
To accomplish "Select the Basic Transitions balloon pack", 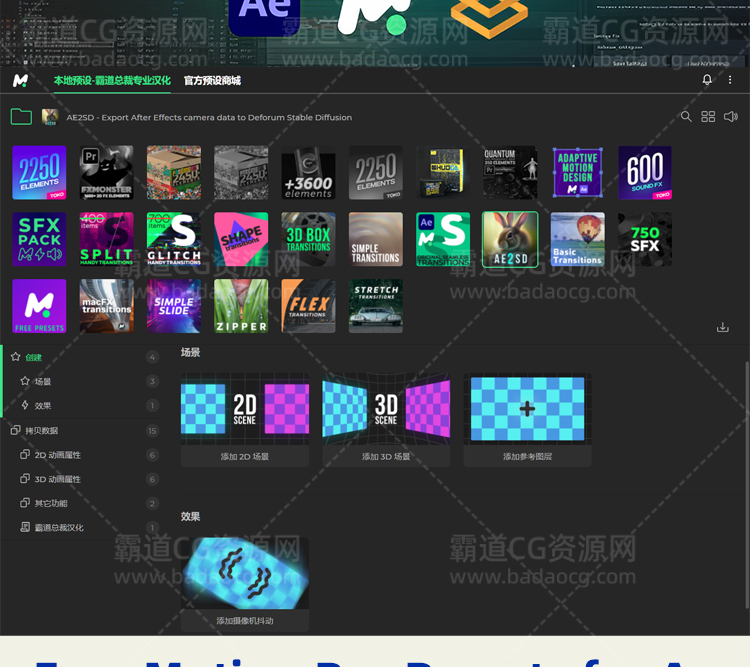I will 578,239.
